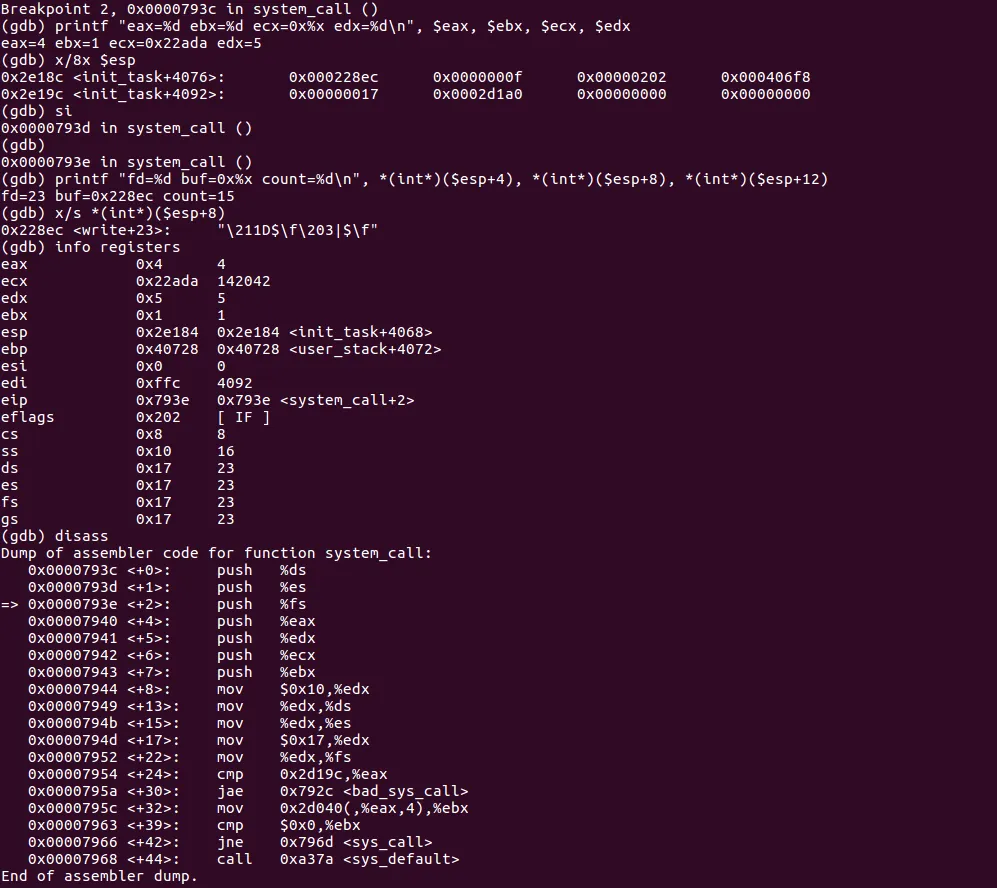Click the 'fd=23 buf=0x228ec count=15' output
Viewport: 997px width, 888px height.
coord(118,196)
